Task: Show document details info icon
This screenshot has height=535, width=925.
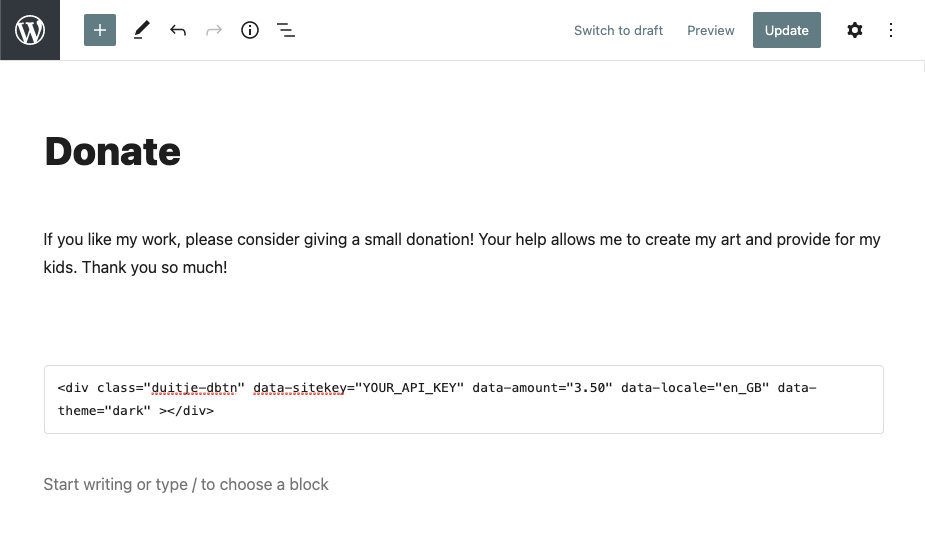Action: [250, 30]
